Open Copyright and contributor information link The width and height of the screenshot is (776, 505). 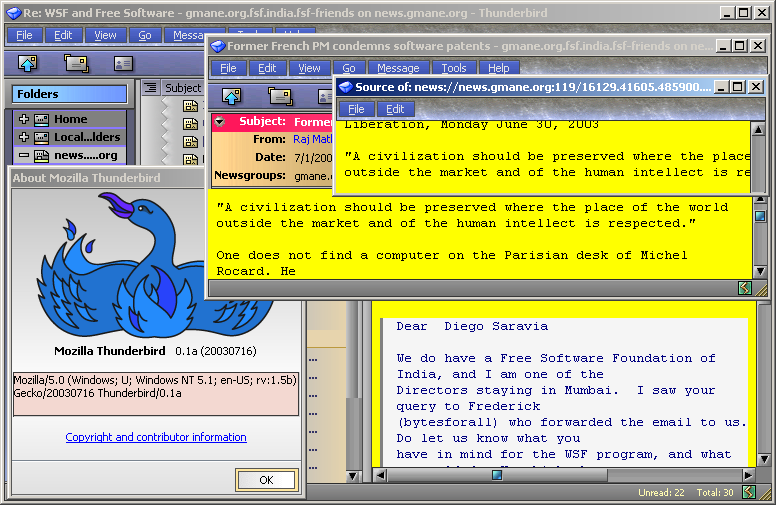point(156,437)
